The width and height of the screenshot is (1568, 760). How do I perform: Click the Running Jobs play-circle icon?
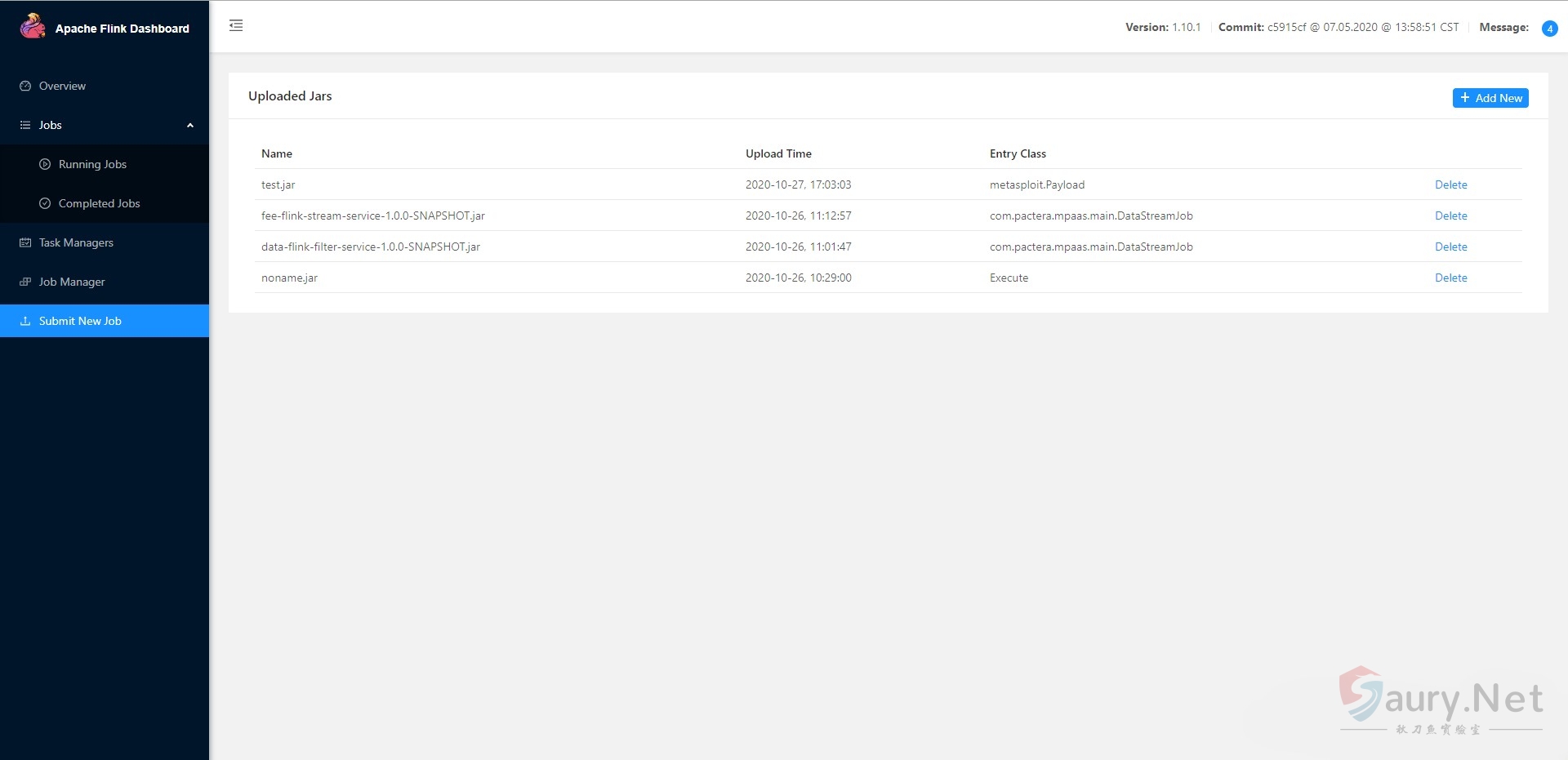[x=45, y=164]
